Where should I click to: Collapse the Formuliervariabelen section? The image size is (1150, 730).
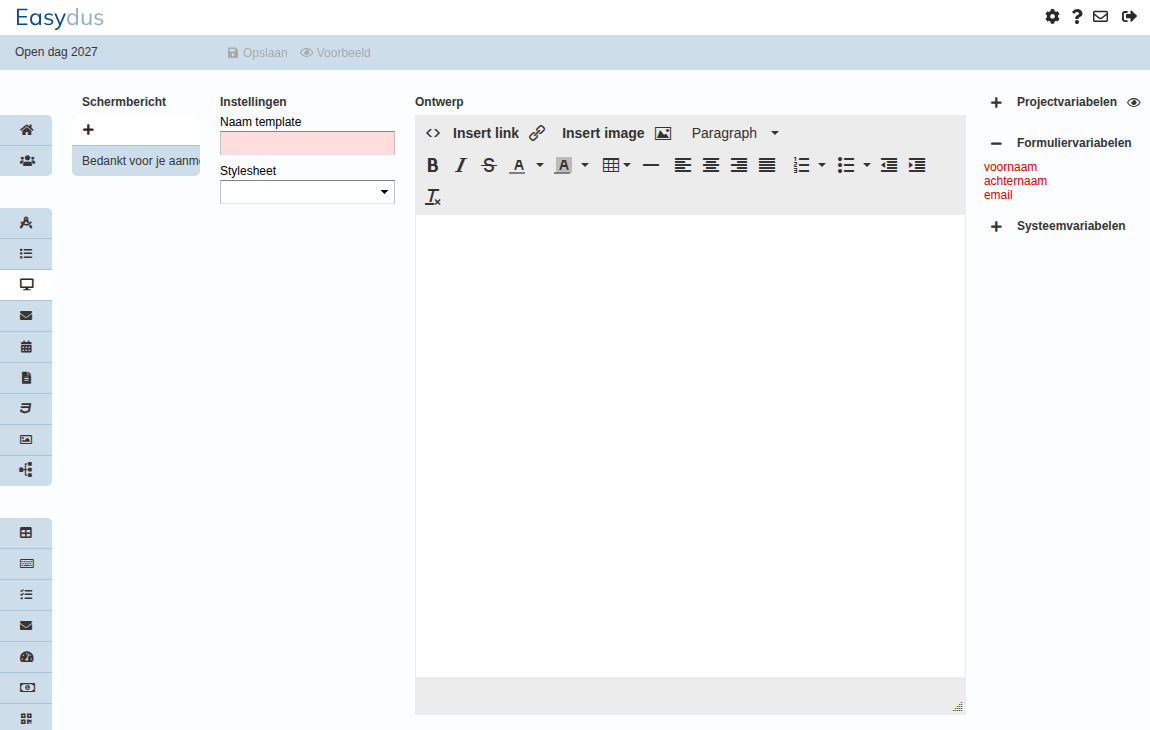(996, 144)
